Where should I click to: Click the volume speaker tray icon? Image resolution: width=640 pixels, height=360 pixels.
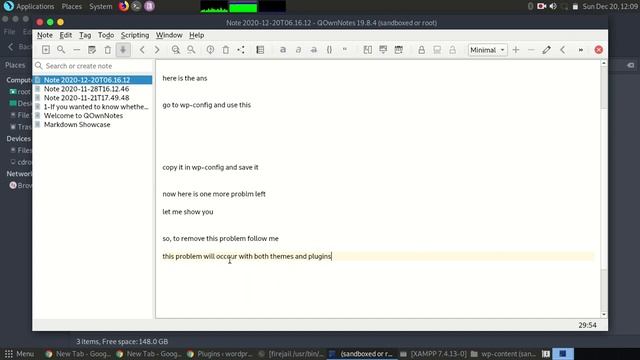tap(553, 7)
